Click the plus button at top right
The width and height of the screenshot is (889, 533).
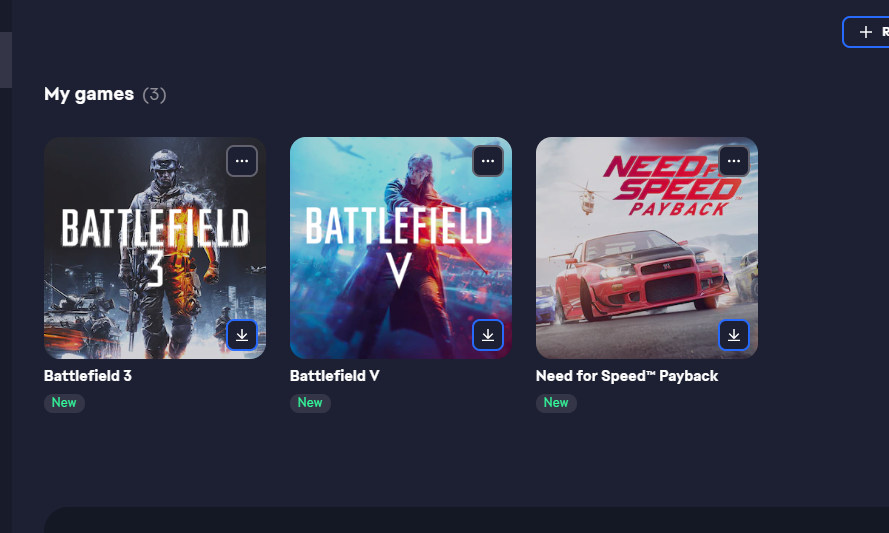[x=866, y=32]
